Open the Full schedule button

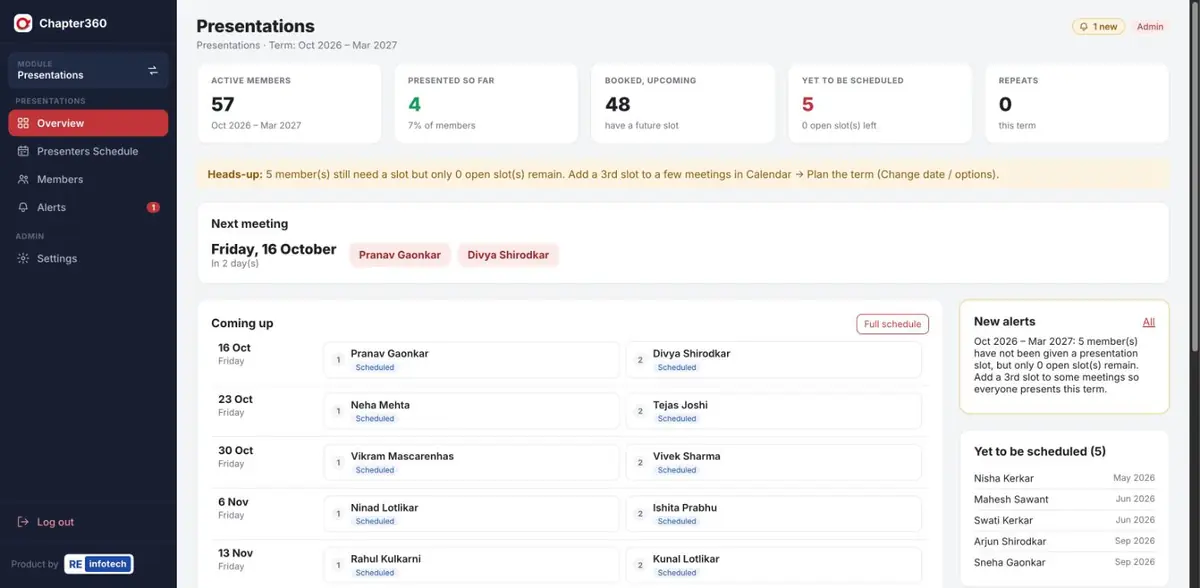coord(892,324)
